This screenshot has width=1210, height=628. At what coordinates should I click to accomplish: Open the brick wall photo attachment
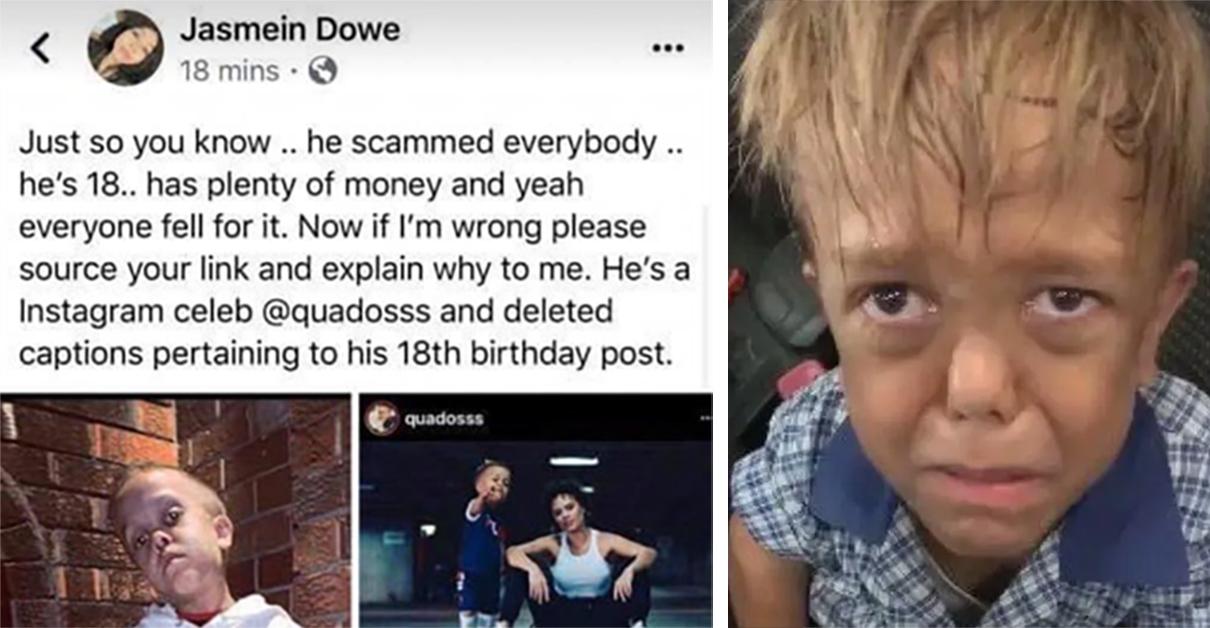[x=175, y=511]
